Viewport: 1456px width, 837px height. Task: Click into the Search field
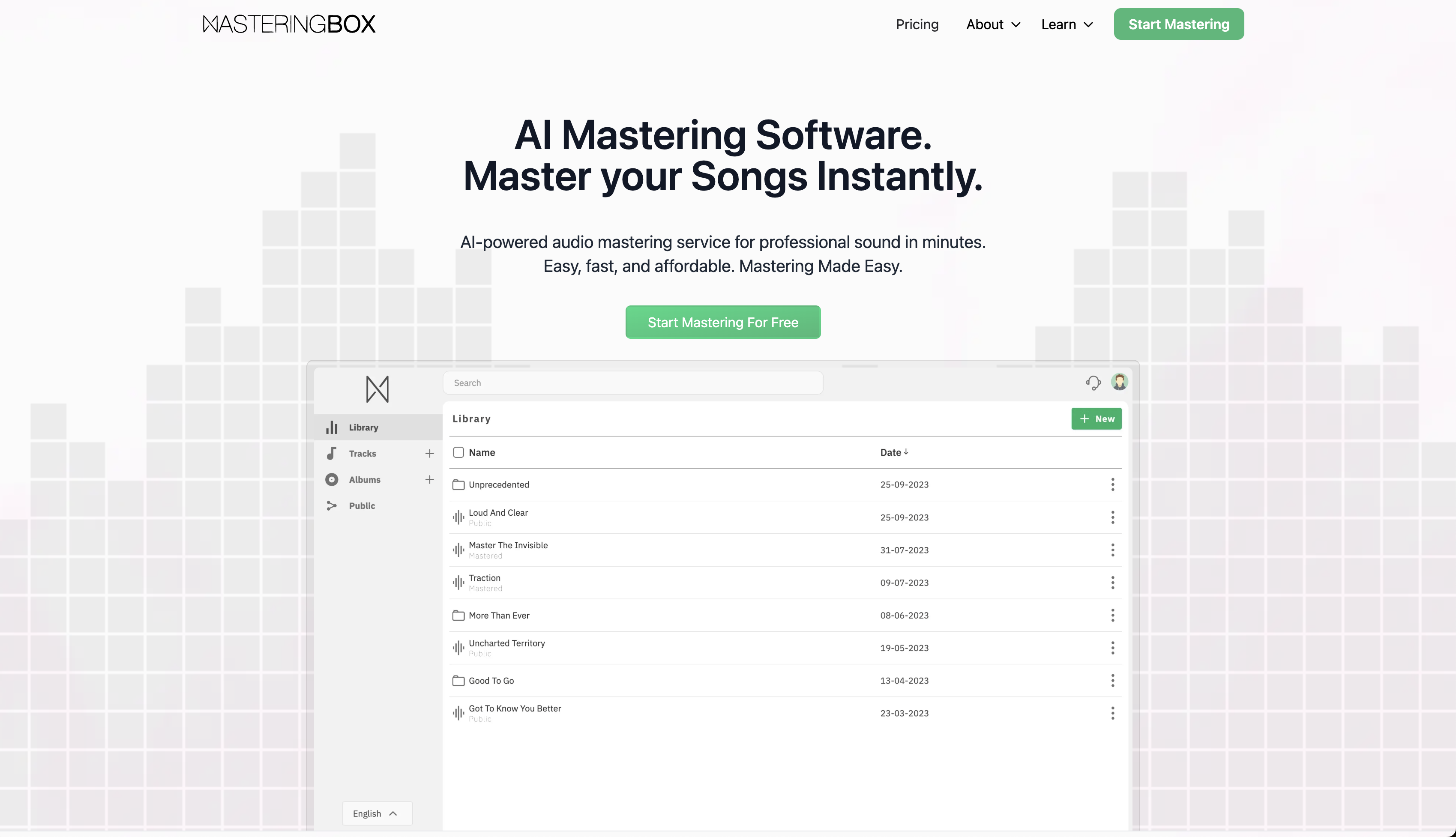click(632, 383)
